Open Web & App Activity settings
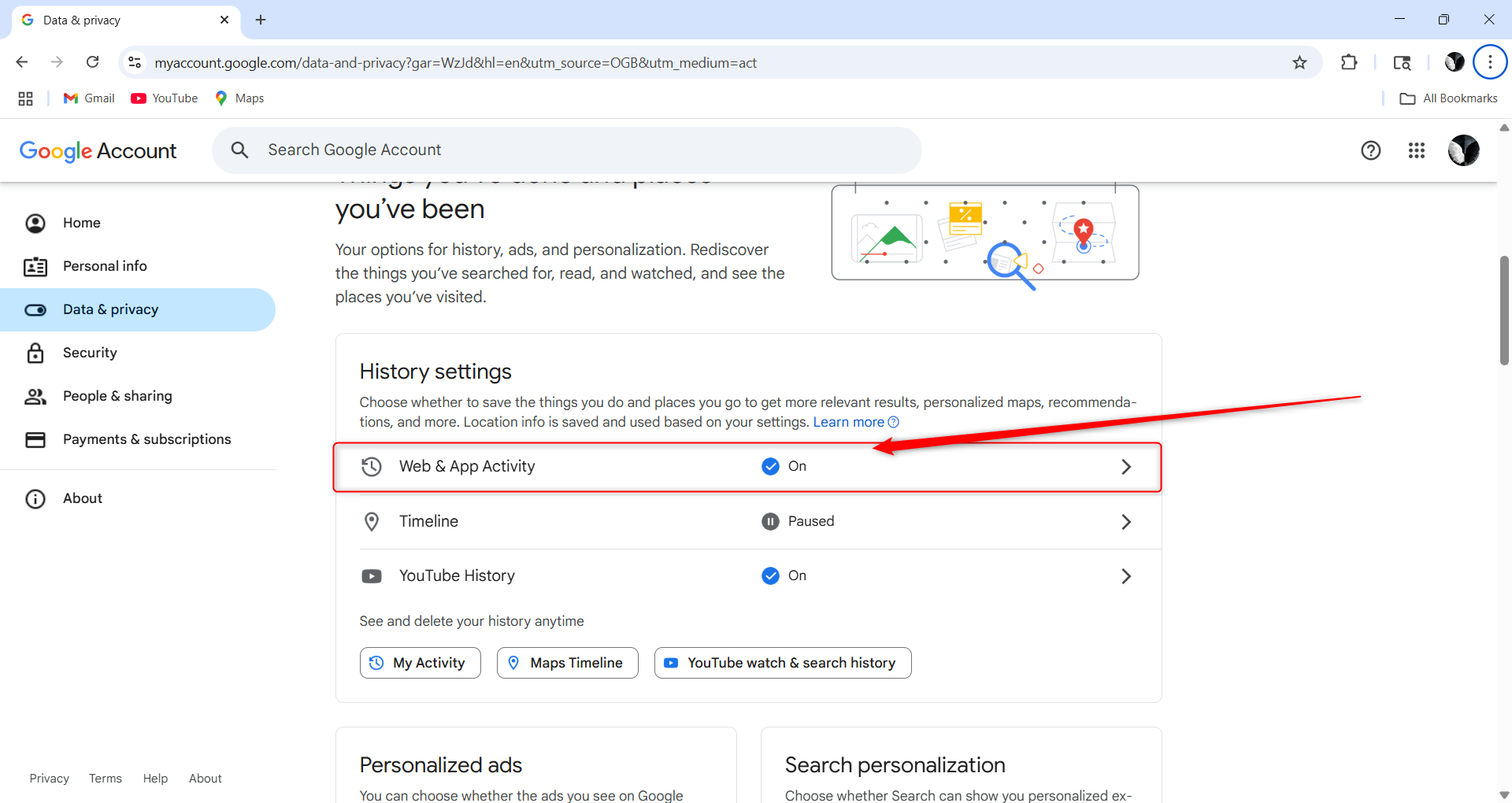 [747, 467]
